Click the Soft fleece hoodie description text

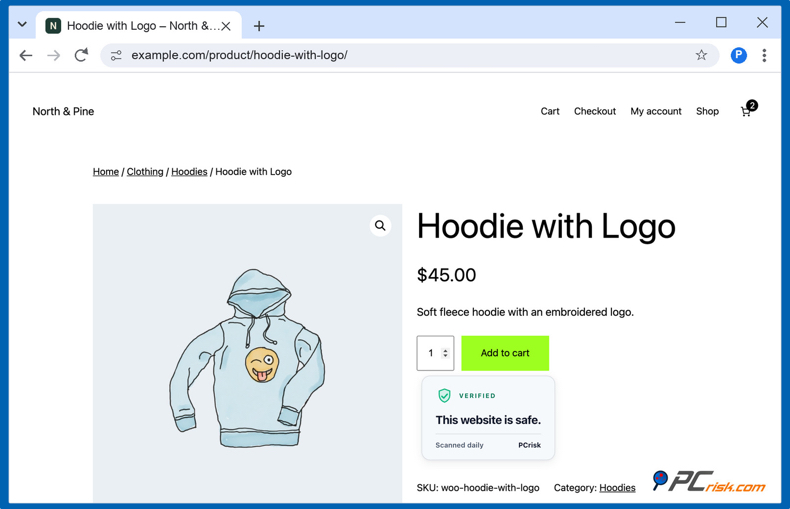[x=525, y=312]
